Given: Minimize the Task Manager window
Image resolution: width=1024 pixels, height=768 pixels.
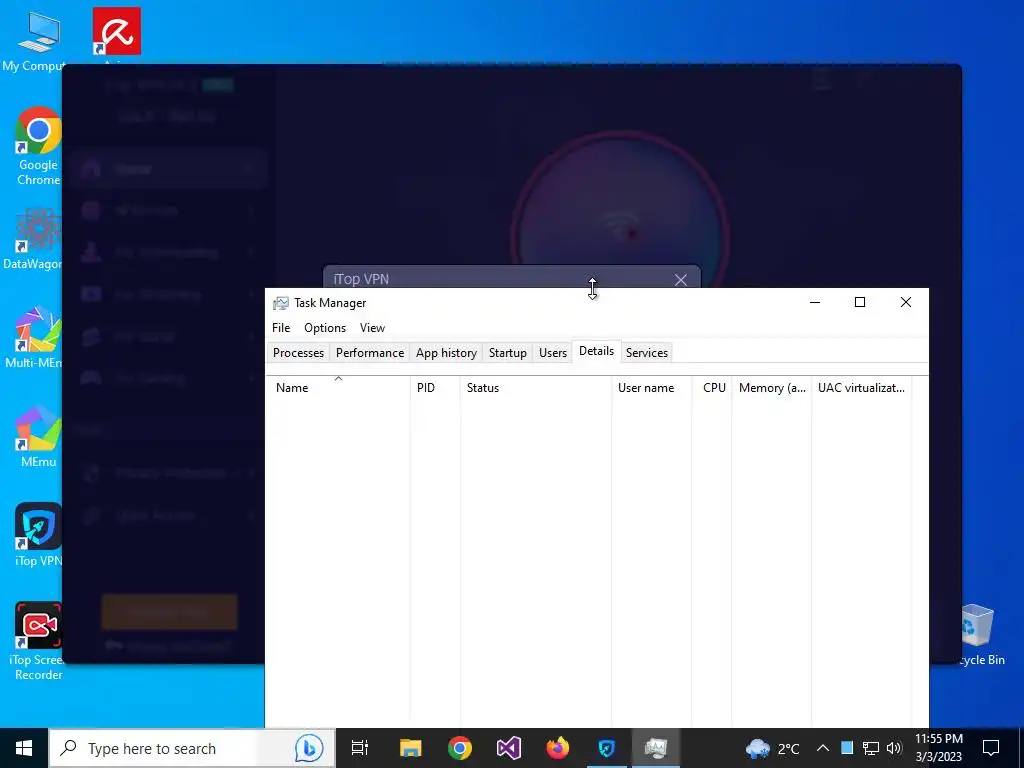Looking at the screenshot, I should [815, 302].
